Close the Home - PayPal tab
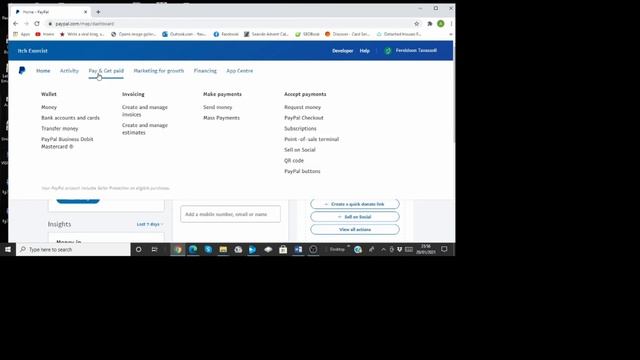The width and height of the screenshot is (640, 360). point(85,12)
